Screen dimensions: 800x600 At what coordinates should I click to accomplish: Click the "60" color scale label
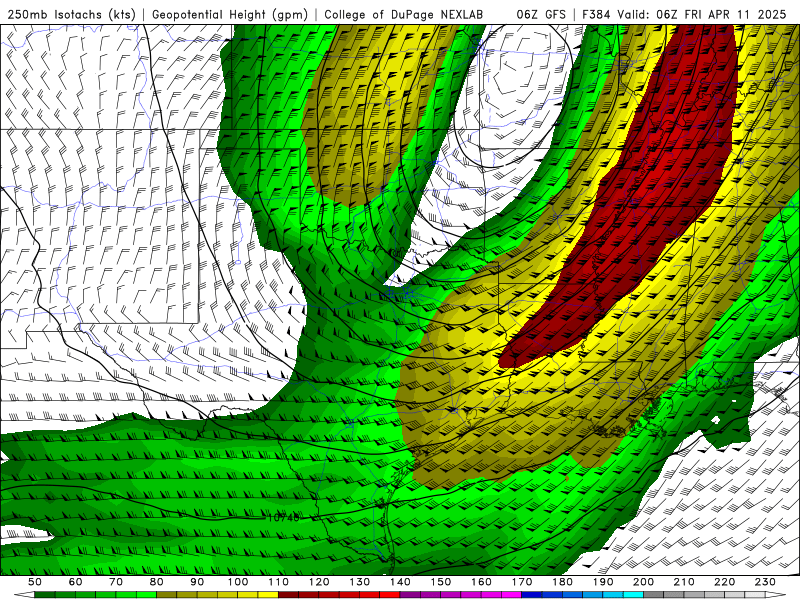click(75, 582)
